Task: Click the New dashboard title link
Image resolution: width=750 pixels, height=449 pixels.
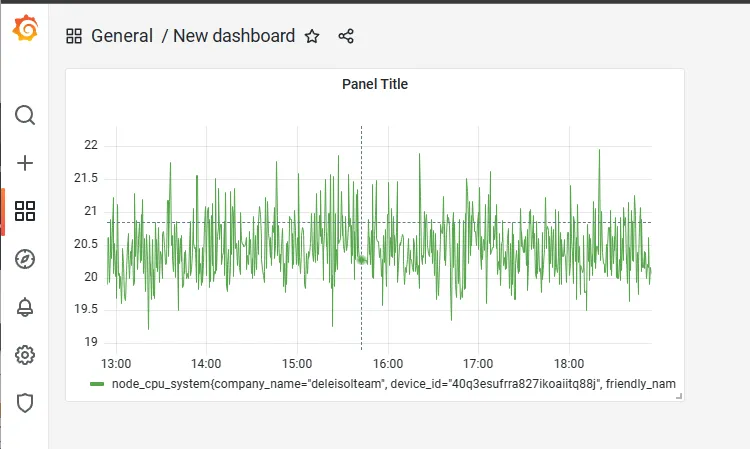Action: 234,36
